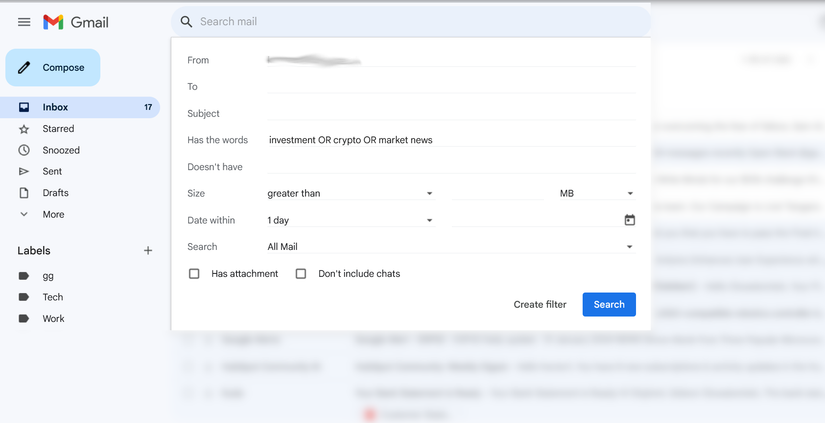Open the Starred folder
The height and width of the screenshot is (423, 825).
[x=58, y=129]
